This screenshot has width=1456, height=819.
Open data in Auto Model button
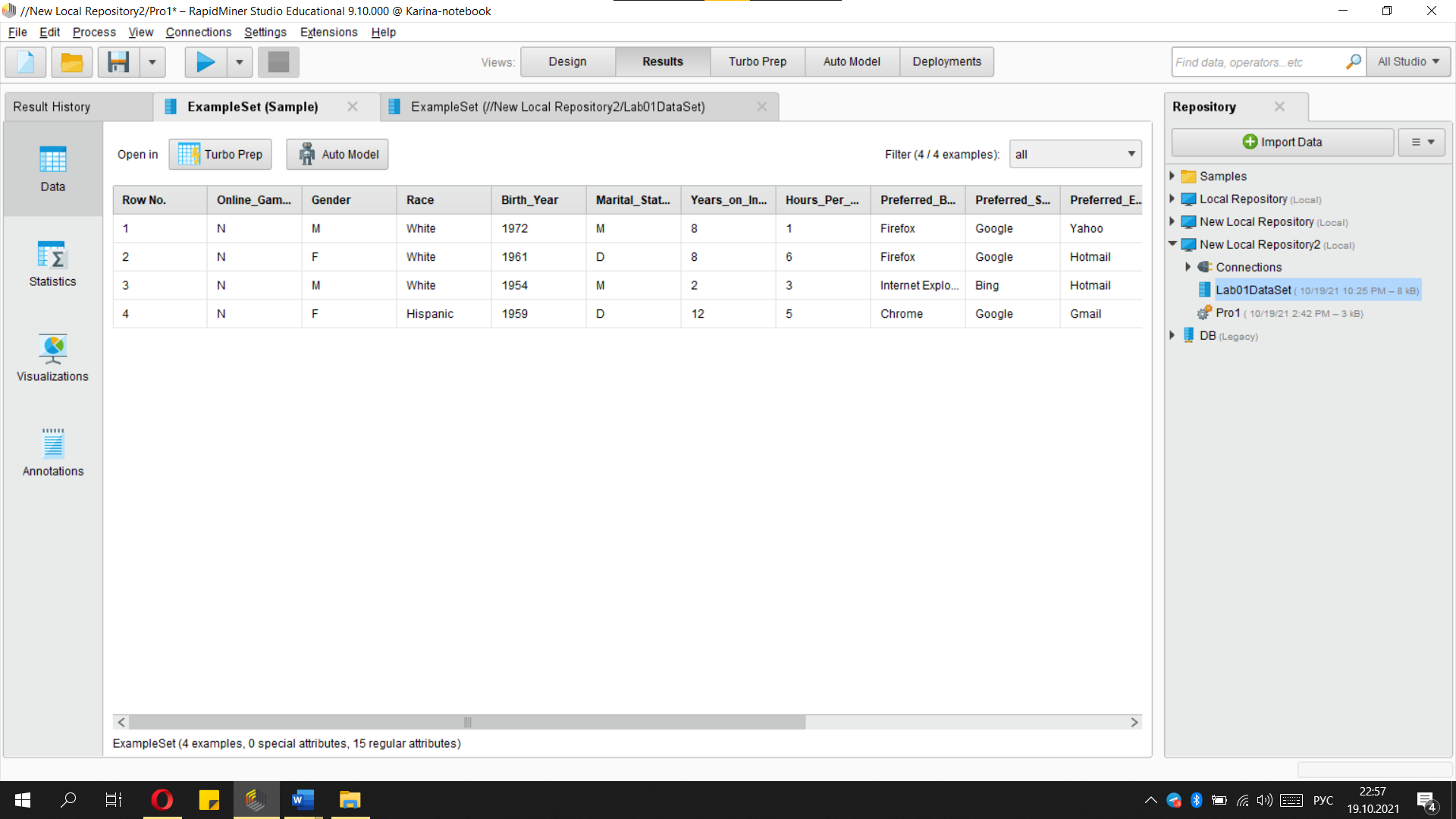337,155
